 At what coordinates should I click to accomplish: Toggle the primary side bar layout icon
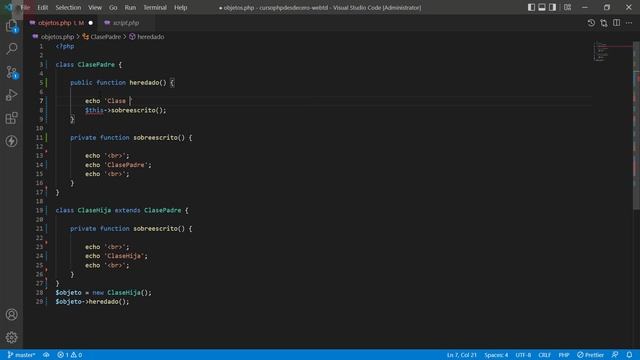(531, 7)
